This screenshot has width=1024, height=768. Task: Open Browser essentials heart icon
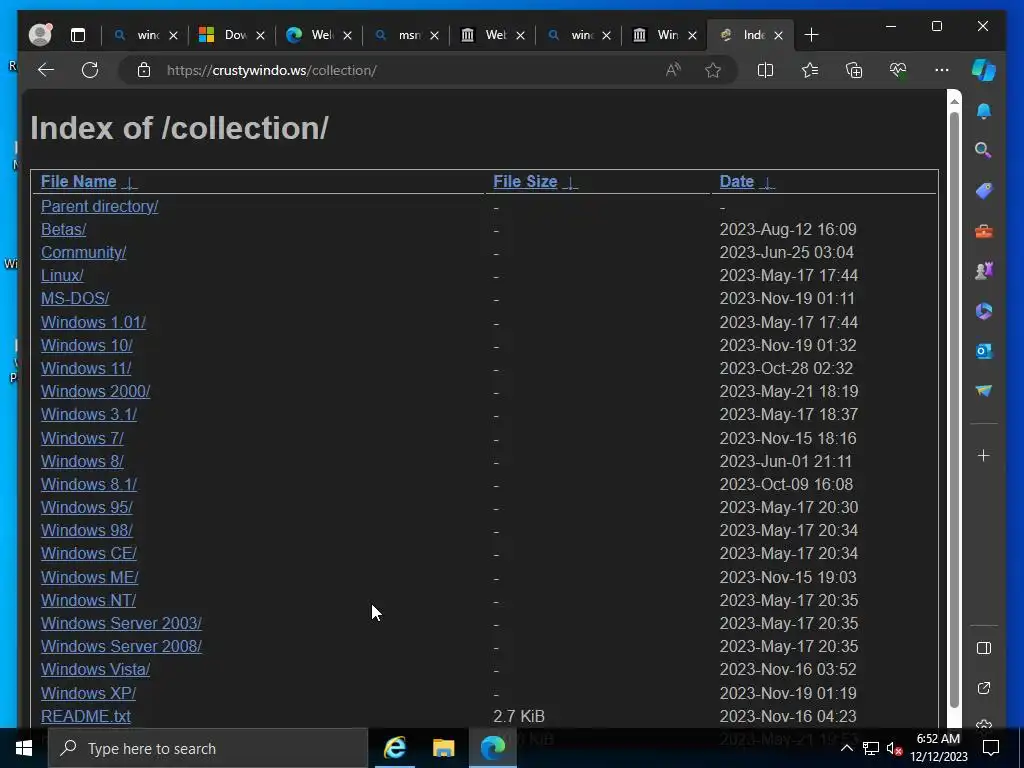(x=898, y=70)
